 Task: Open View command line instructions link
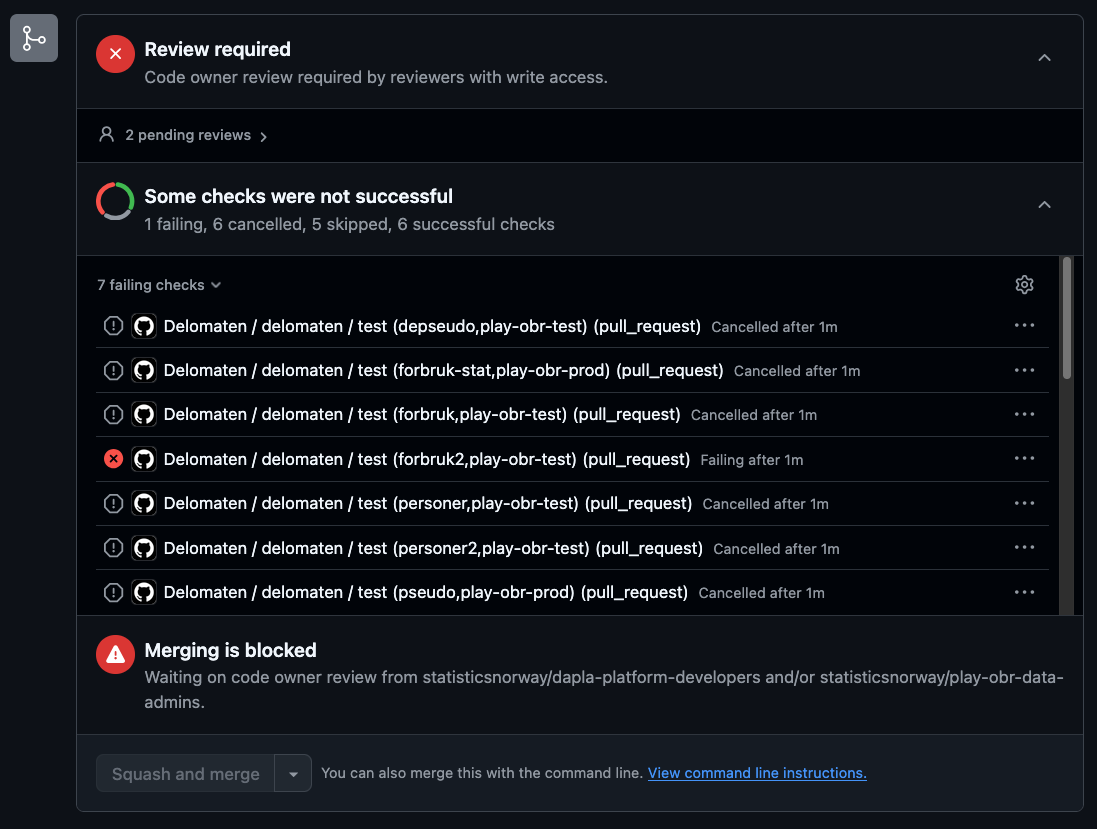pos(757,773)
